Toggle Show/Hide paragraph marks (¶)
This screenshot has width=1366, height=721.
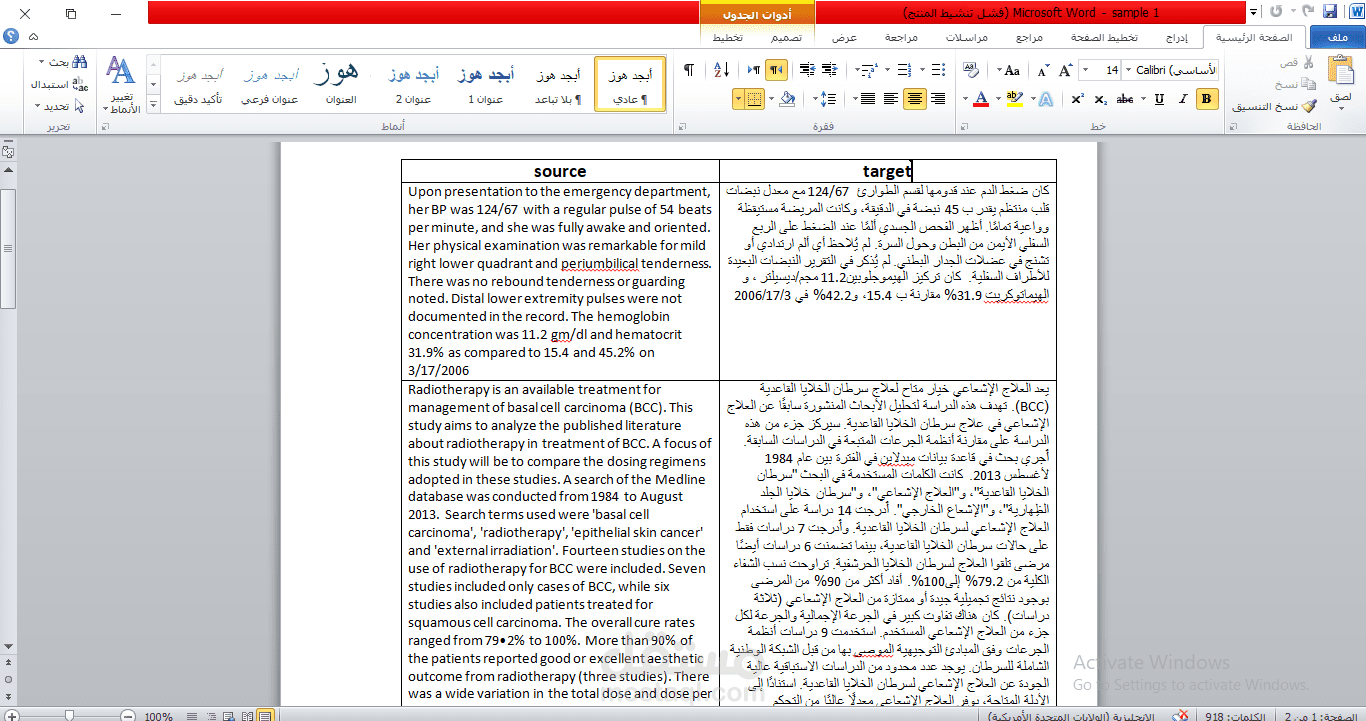coord(689,70)
